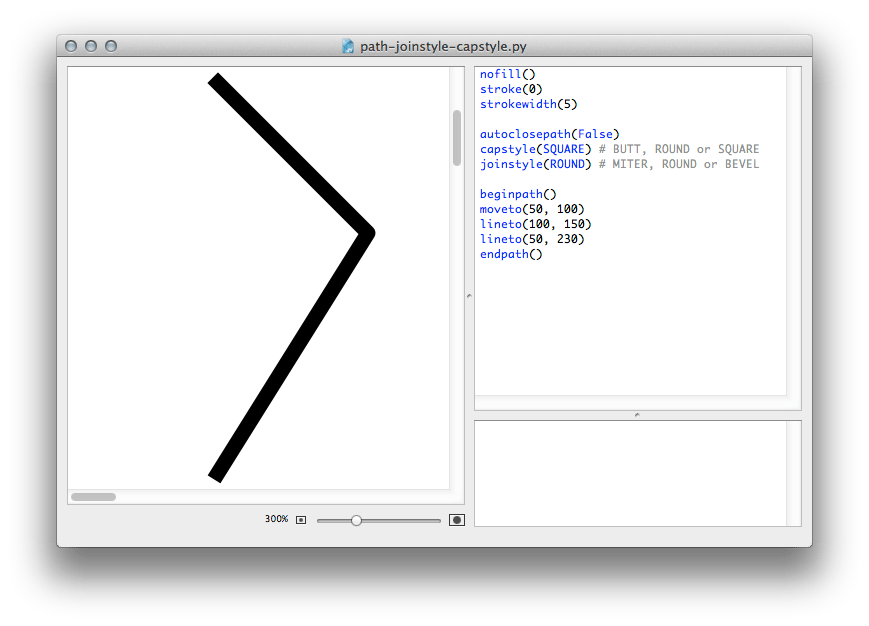
Task: Click the window title path-joinstyle-capstyle.py
Action: click(443, 47)
